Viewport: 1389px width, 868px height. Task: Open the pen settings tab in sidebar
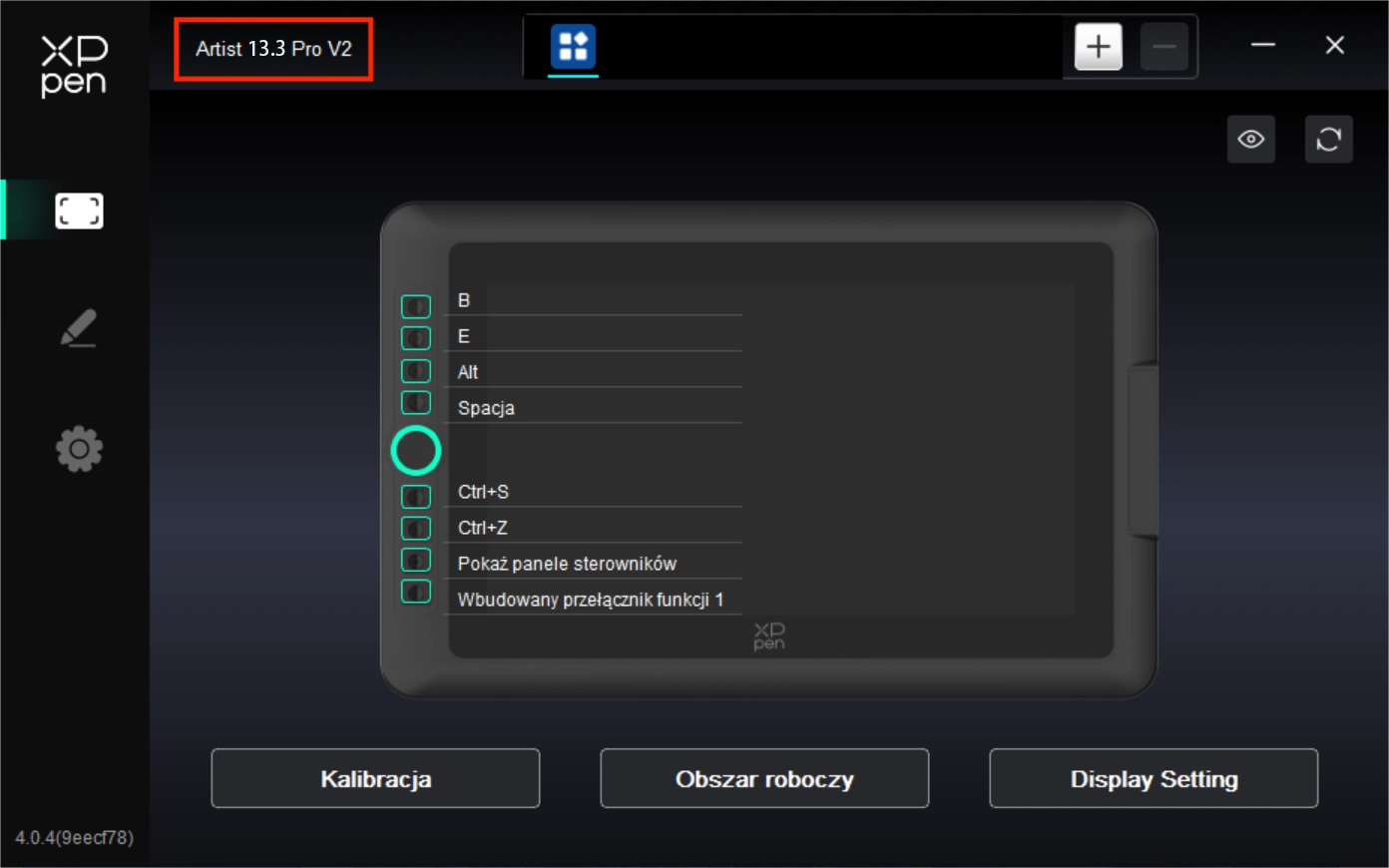tap(79, 328)
